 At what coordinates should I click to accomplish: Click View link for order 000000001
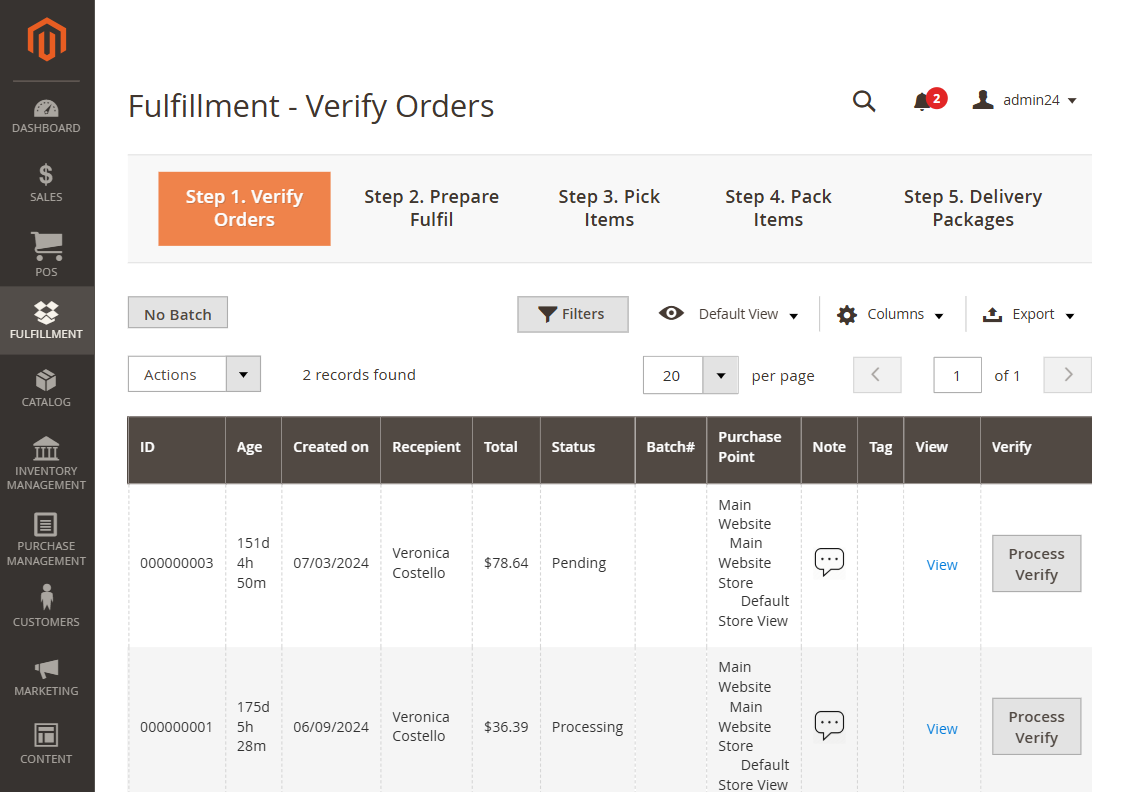tap(942, 729)
